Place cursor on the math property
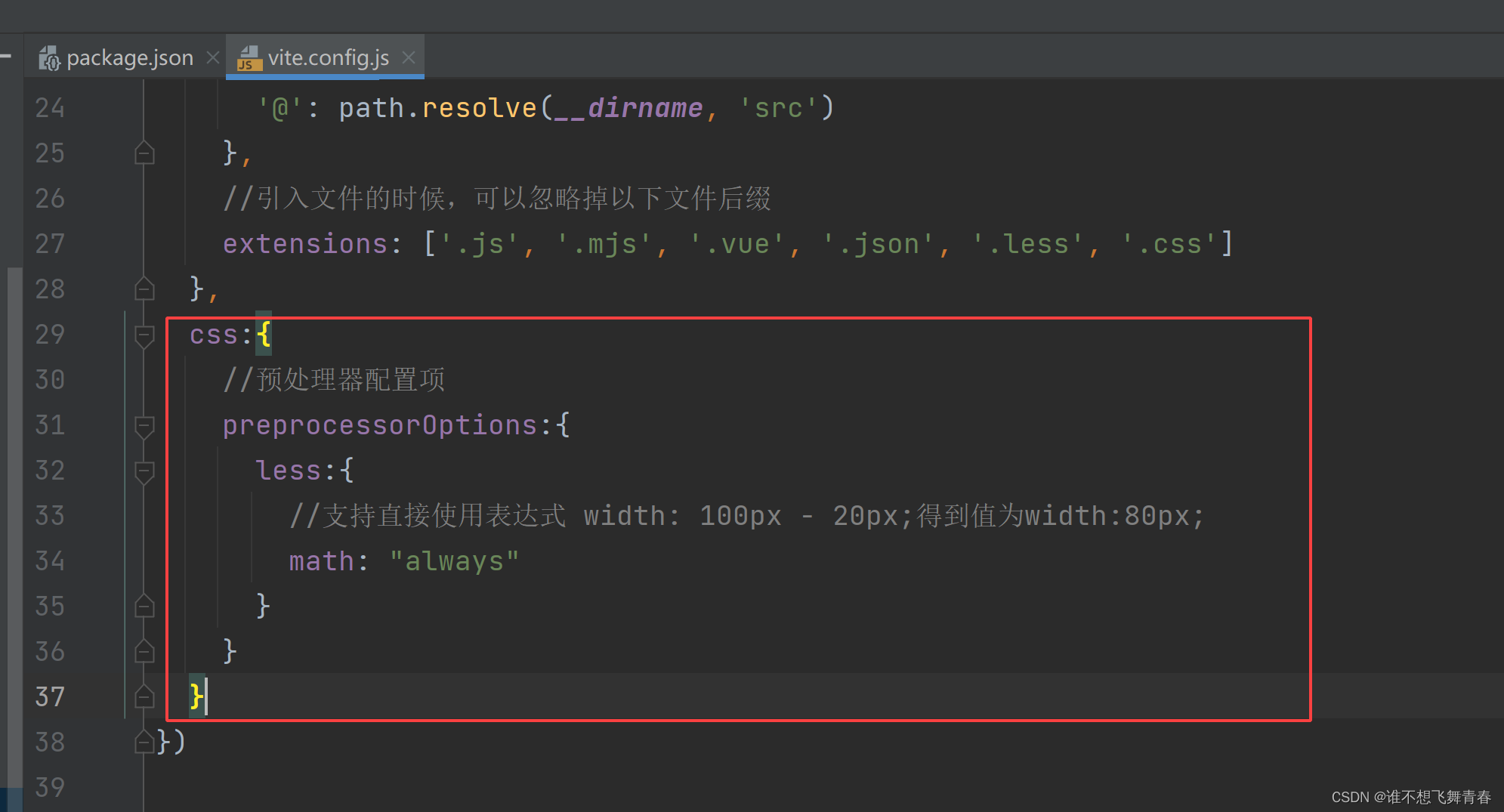Image resolution: width=1504 pixels, height=812 pixels. click(x=321, y=560)
